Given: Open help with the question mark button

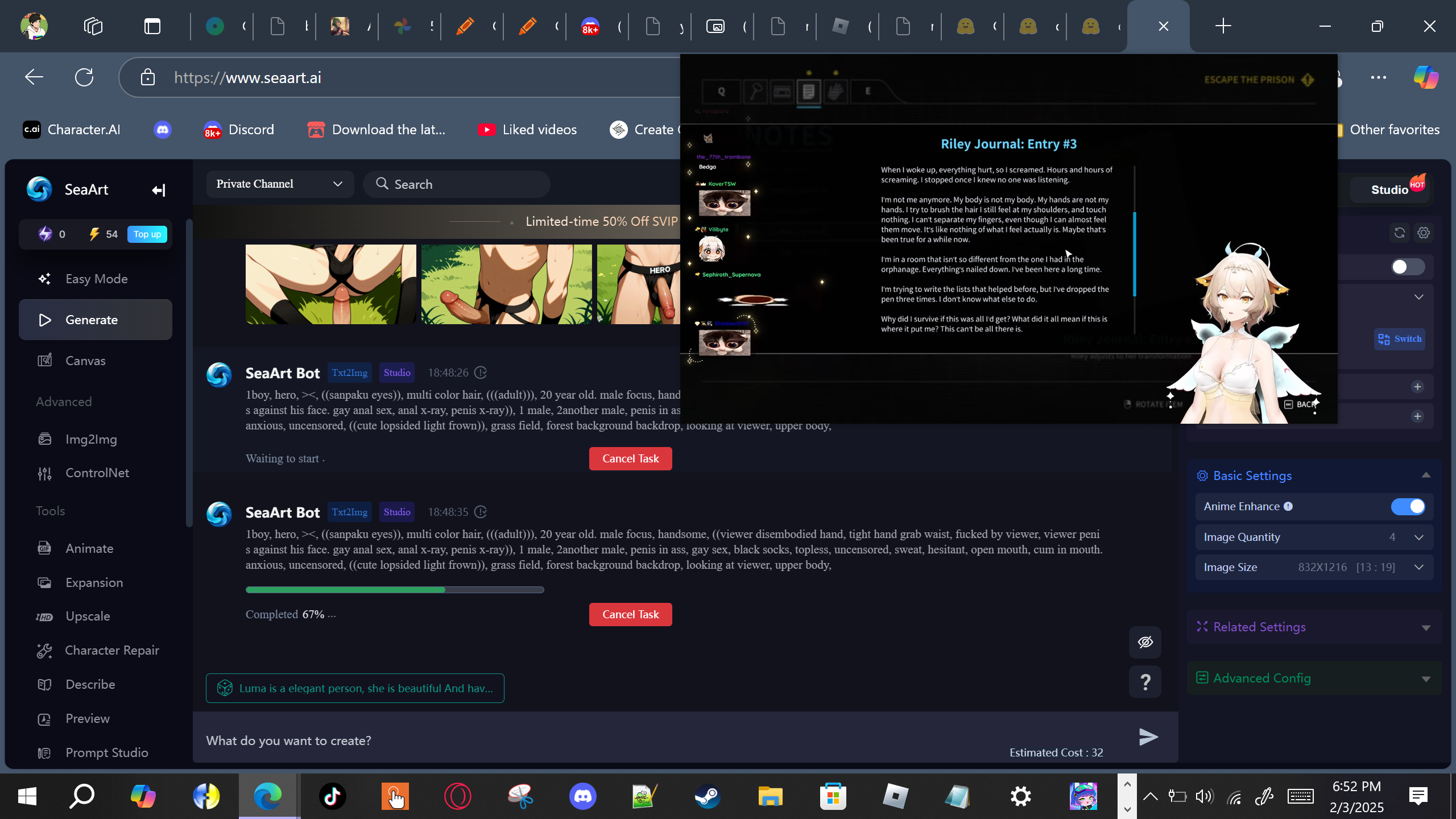Looking at the screenshot, I should tap(1145, 681).
